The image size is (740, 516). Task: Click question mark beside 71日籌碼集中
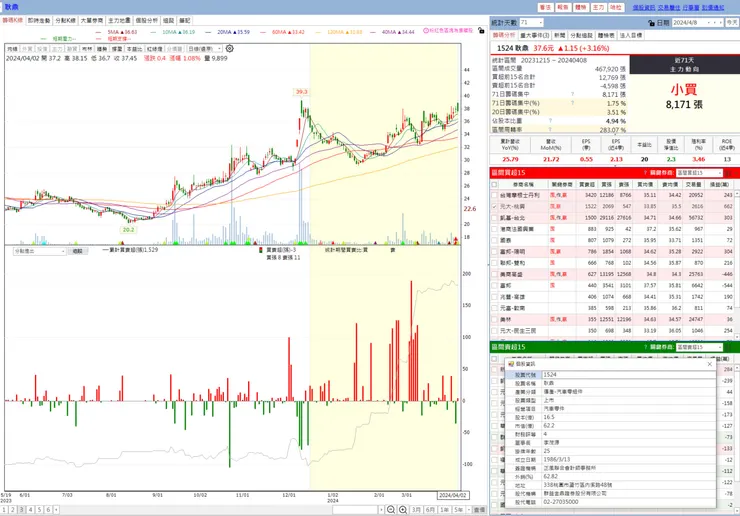[572, 94]
